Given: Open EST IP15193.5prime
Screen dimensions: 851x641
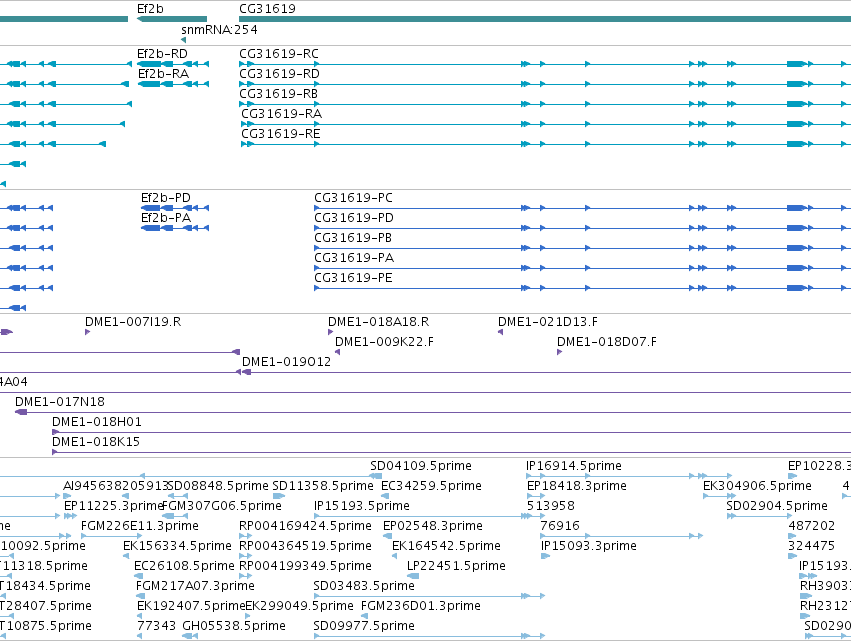Looking at the screenshot, I should click(x=362, y=506).
